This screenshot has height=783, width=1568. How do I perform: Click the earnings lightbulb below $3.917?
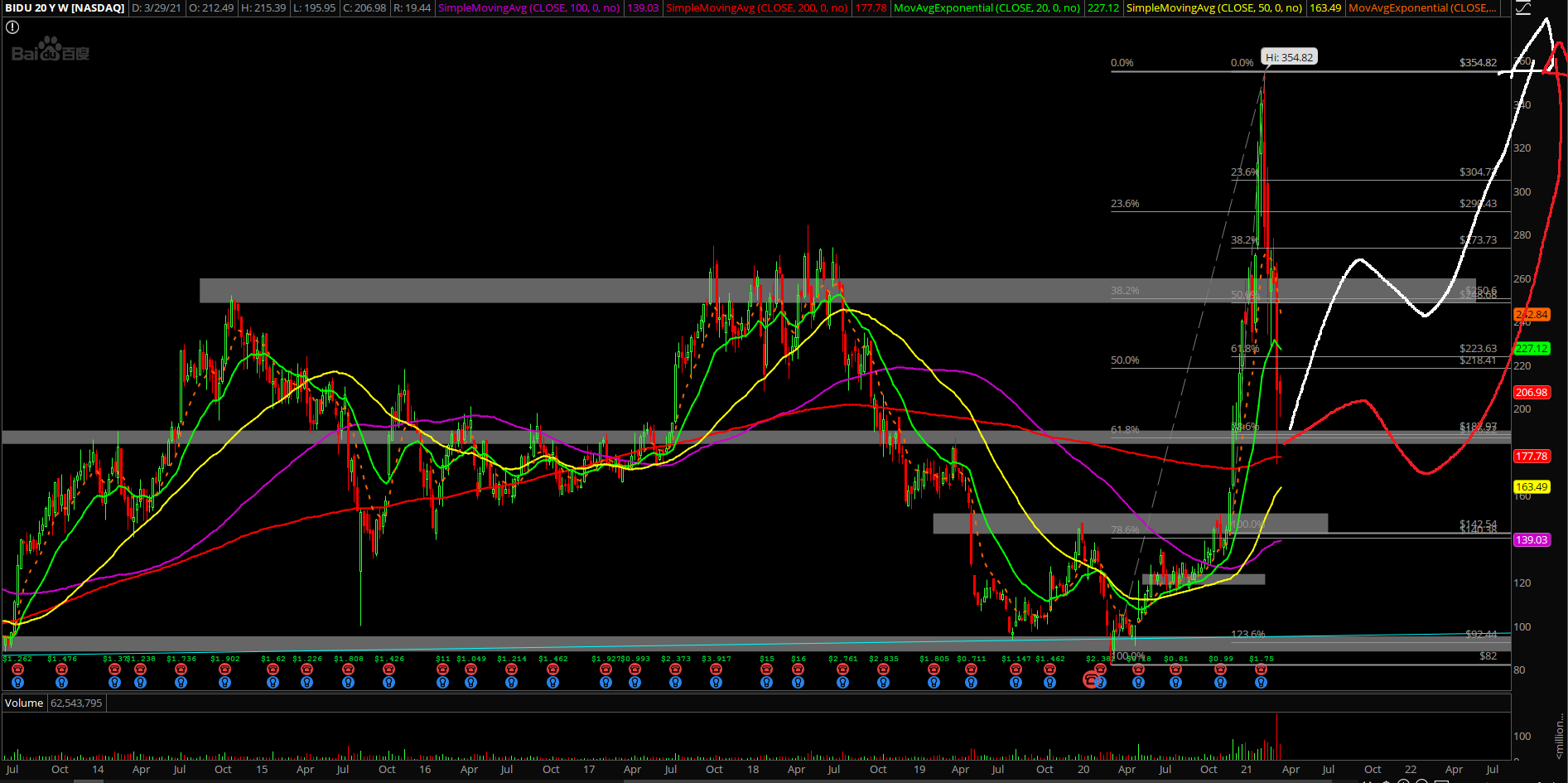[x=716, y=683]
